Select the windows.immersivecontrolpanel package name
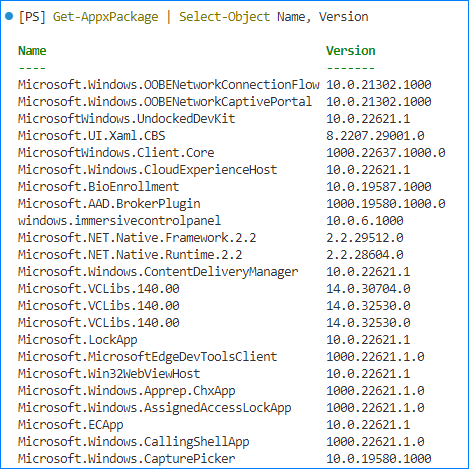 coord(119,221)
